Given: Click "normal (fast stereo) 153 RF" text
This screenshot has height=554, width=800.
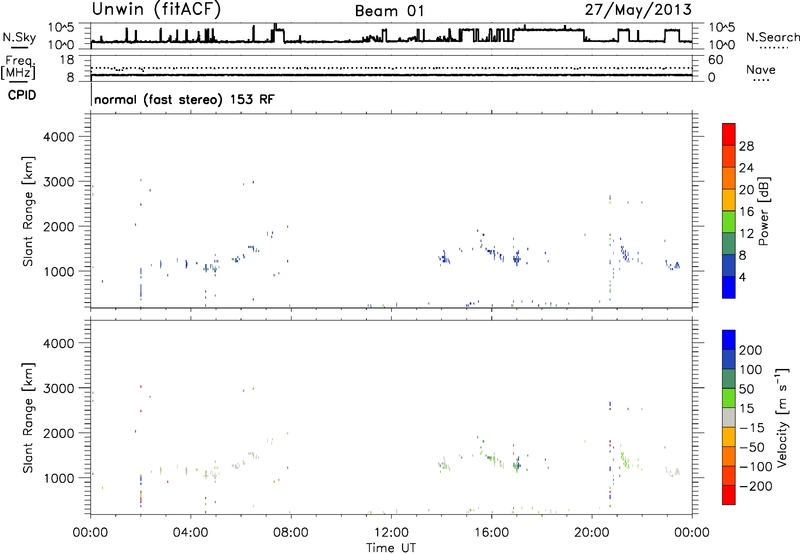Looking at the screenshot, I should [184, 99].
